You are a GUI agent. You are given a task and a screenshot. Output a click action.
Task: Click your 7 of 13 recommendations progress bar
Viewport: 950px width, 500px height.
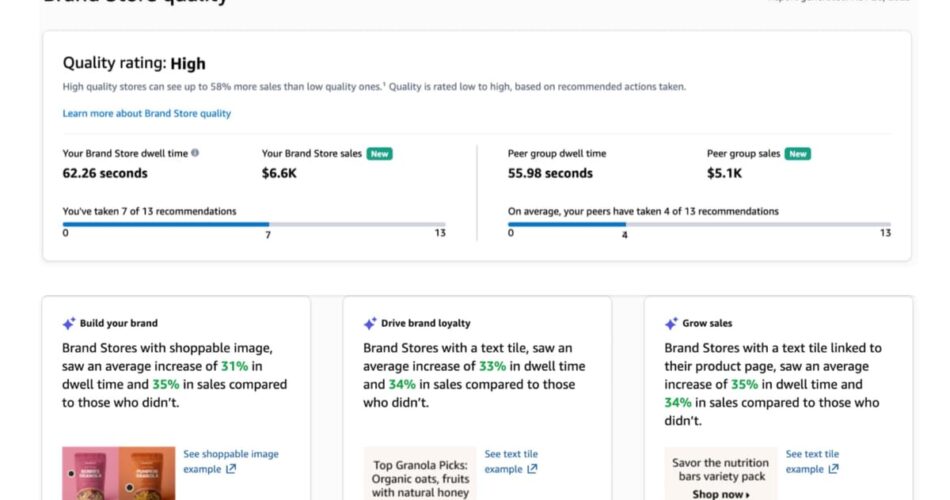click(x=255, y=224)
